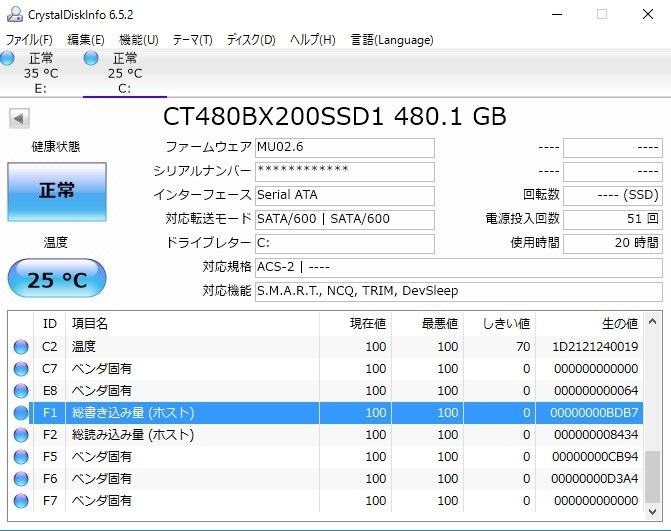671x531 pixels.
Task: Select the 総読み込み量 (ホスト) row
Action: (326, 435)
